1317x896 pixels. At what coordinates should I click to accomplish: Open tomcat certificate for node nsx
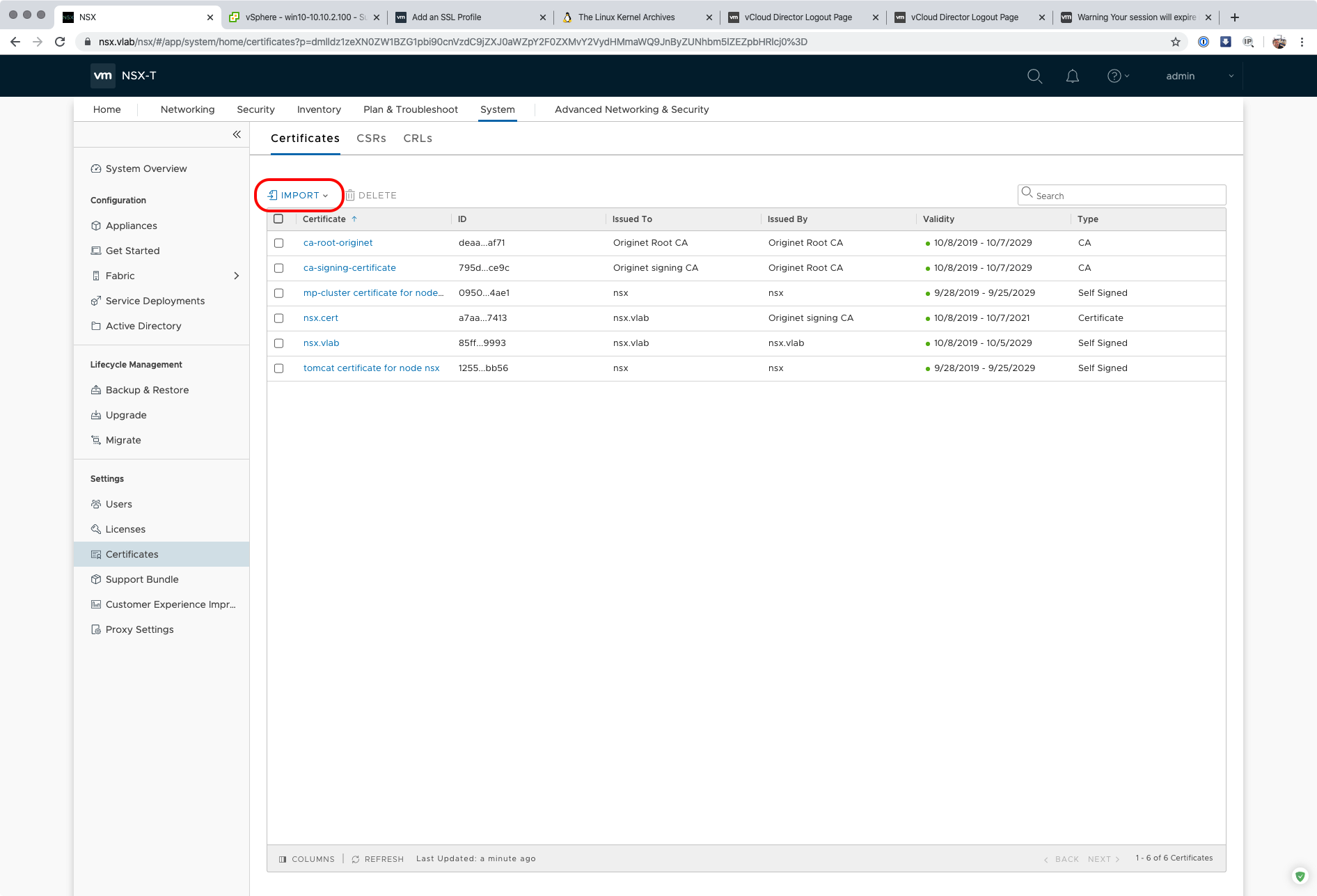coord(371,368)
